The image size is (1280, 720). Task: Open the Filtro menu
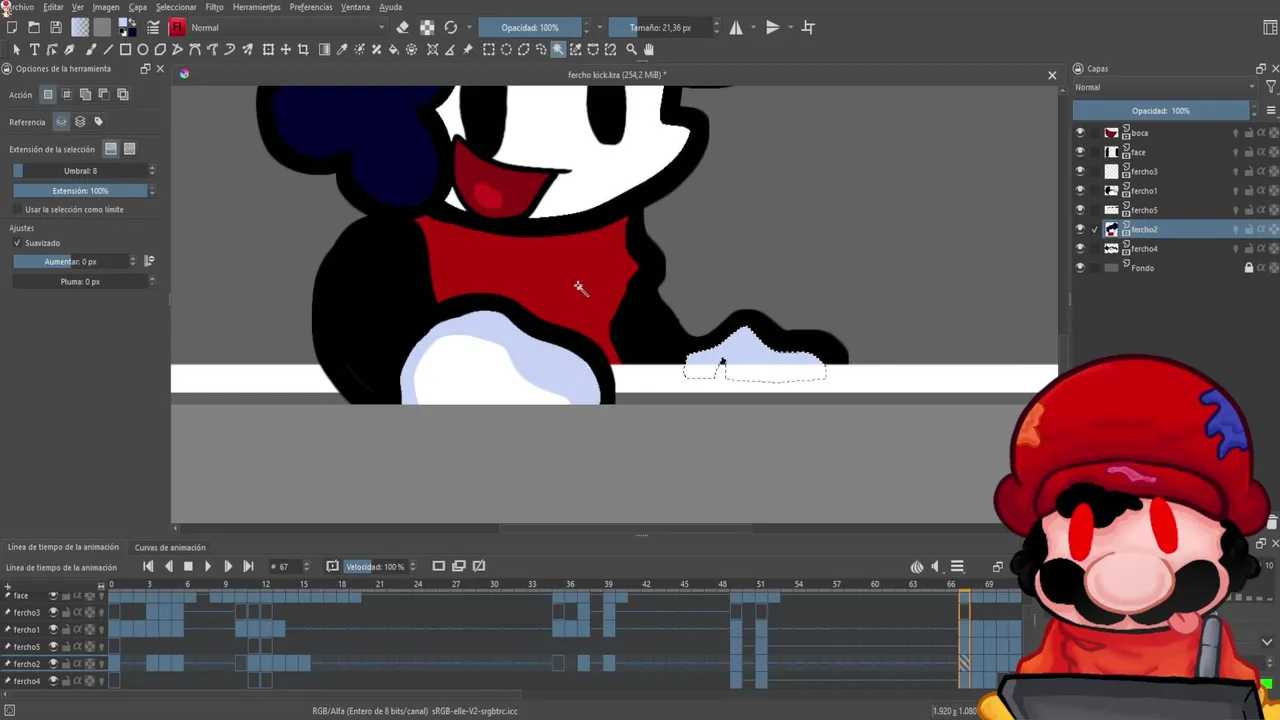[x=214, y=7]
